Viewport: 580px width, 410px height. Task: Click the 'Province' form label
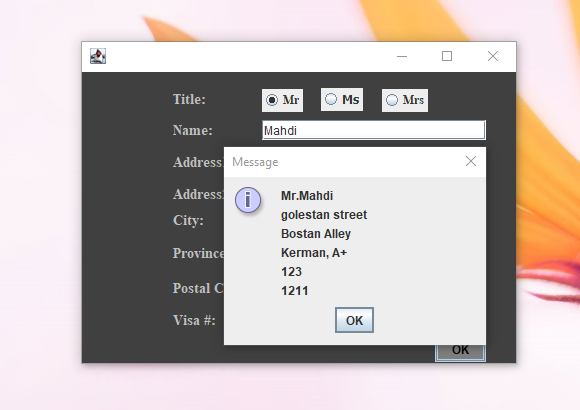click(198, 253)
